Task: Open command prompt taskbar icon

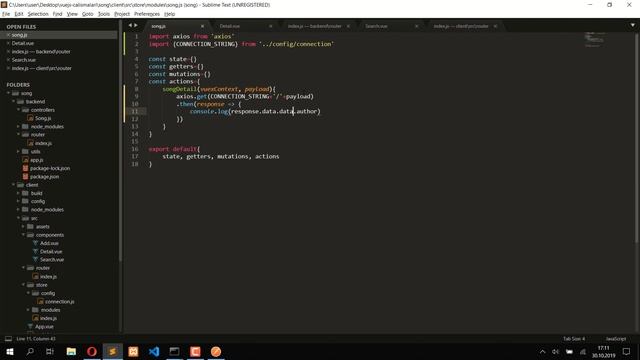Action: pos(174,351)
